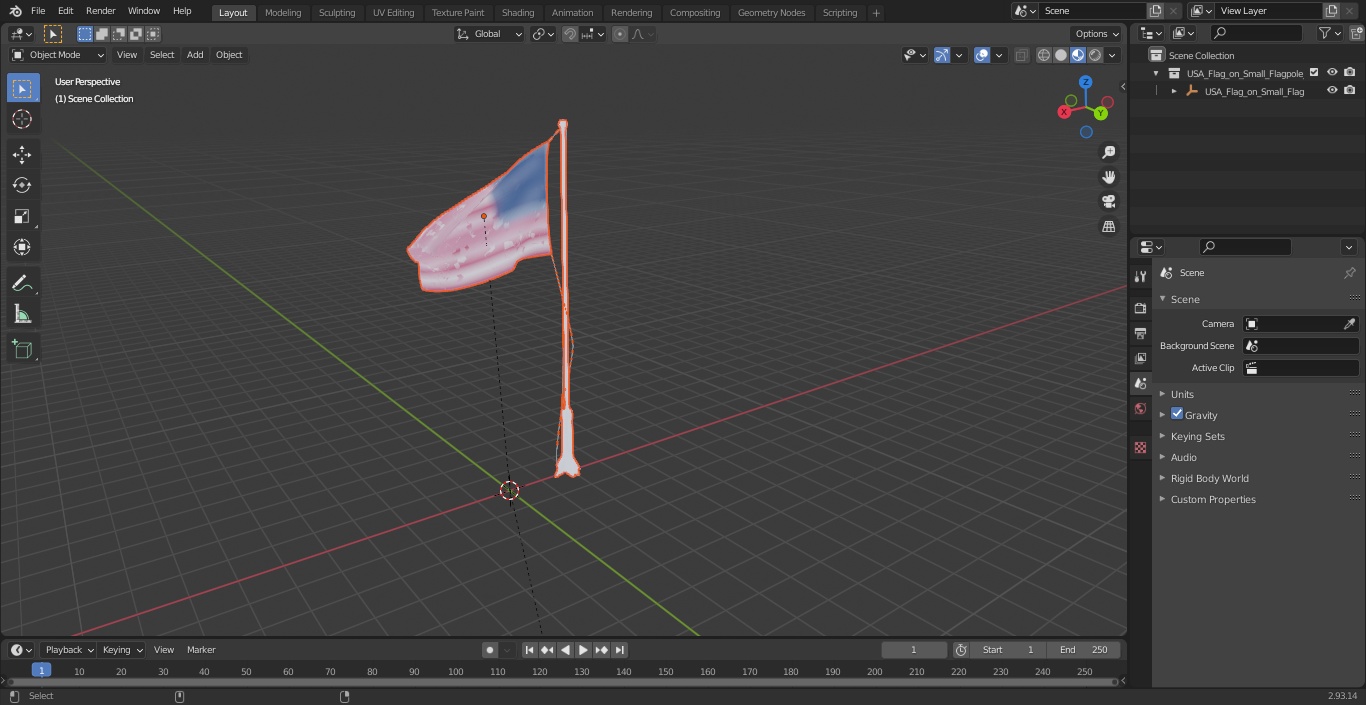Screen dimensions: 1366x705
Task: Open the Texture properties tab
Action: pyautogui.click(x=1140, y=447)
